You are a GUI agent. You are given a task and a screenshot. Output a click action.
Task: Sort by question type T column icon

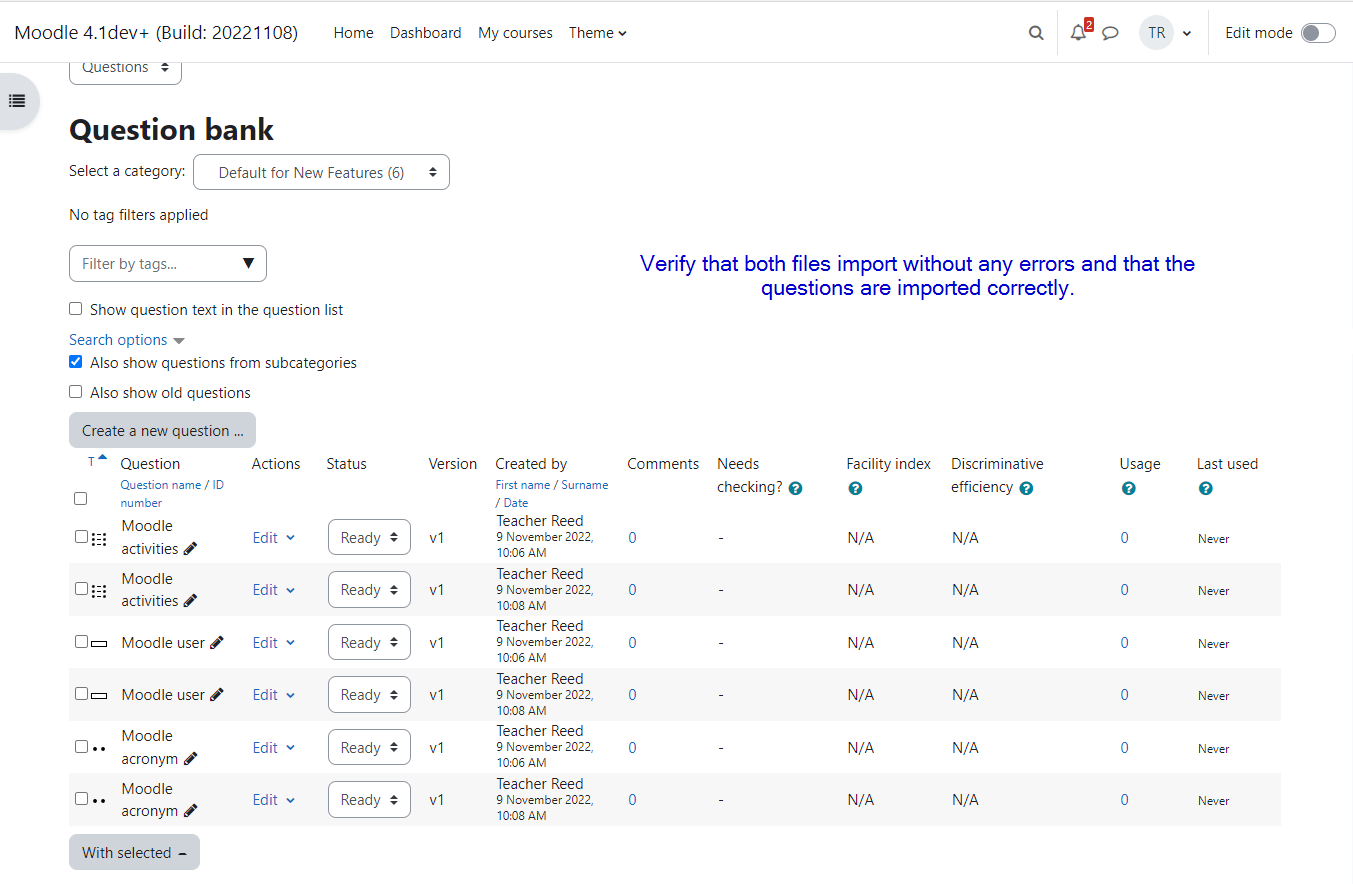(96, 461)
